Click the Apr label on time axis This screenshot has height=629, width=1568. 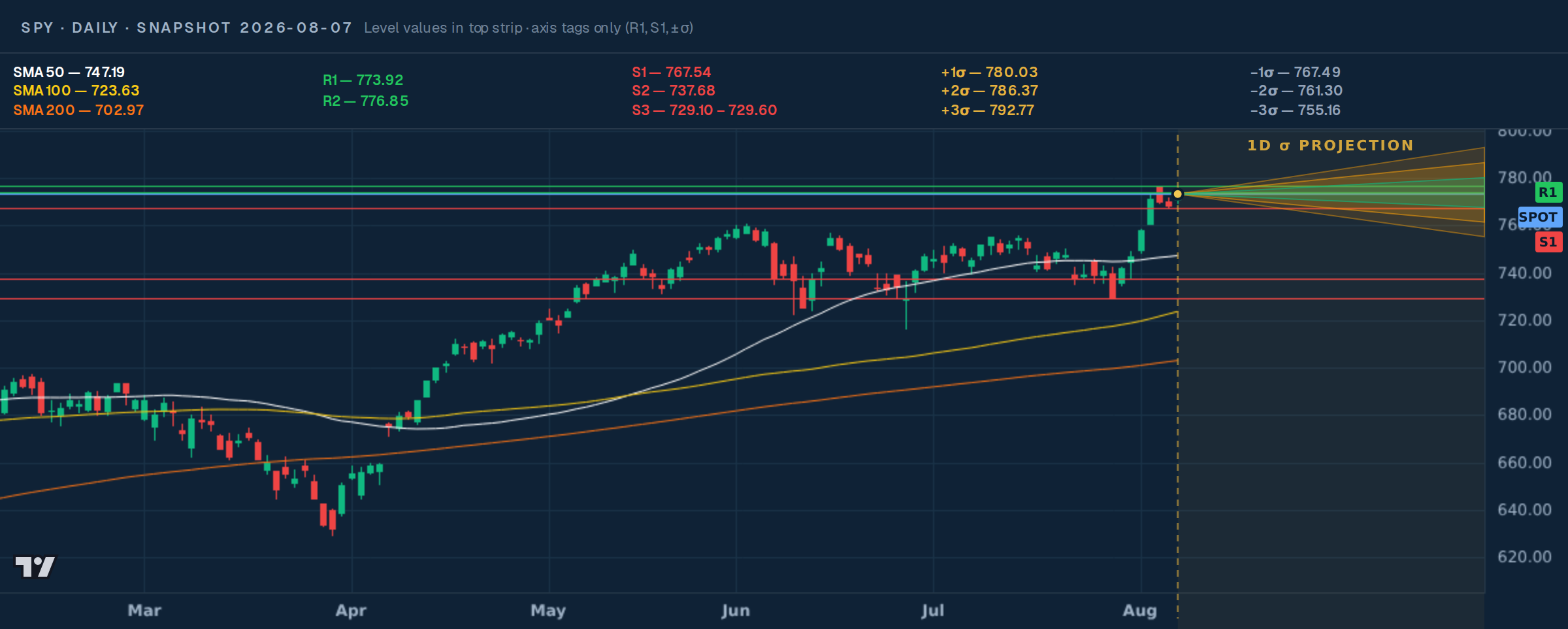click(351, 610)
